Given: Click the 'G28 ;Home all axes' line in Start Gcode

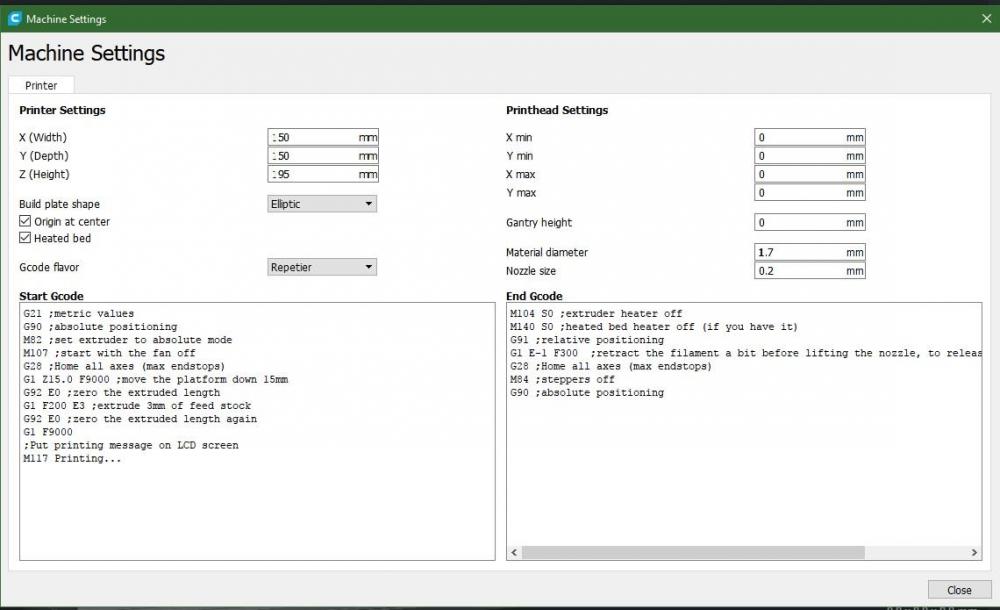Looking at the screenshot, I should coord(124,366).
